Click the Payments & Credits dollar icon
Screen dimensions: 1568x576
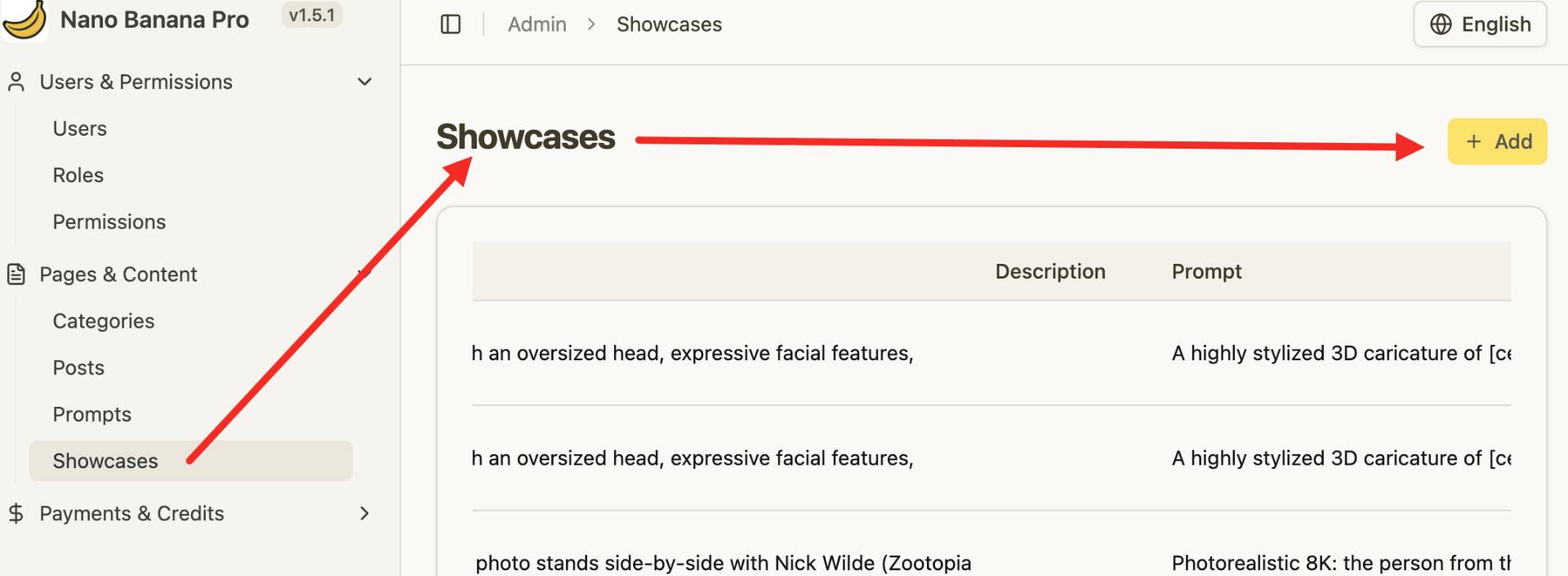16,513
